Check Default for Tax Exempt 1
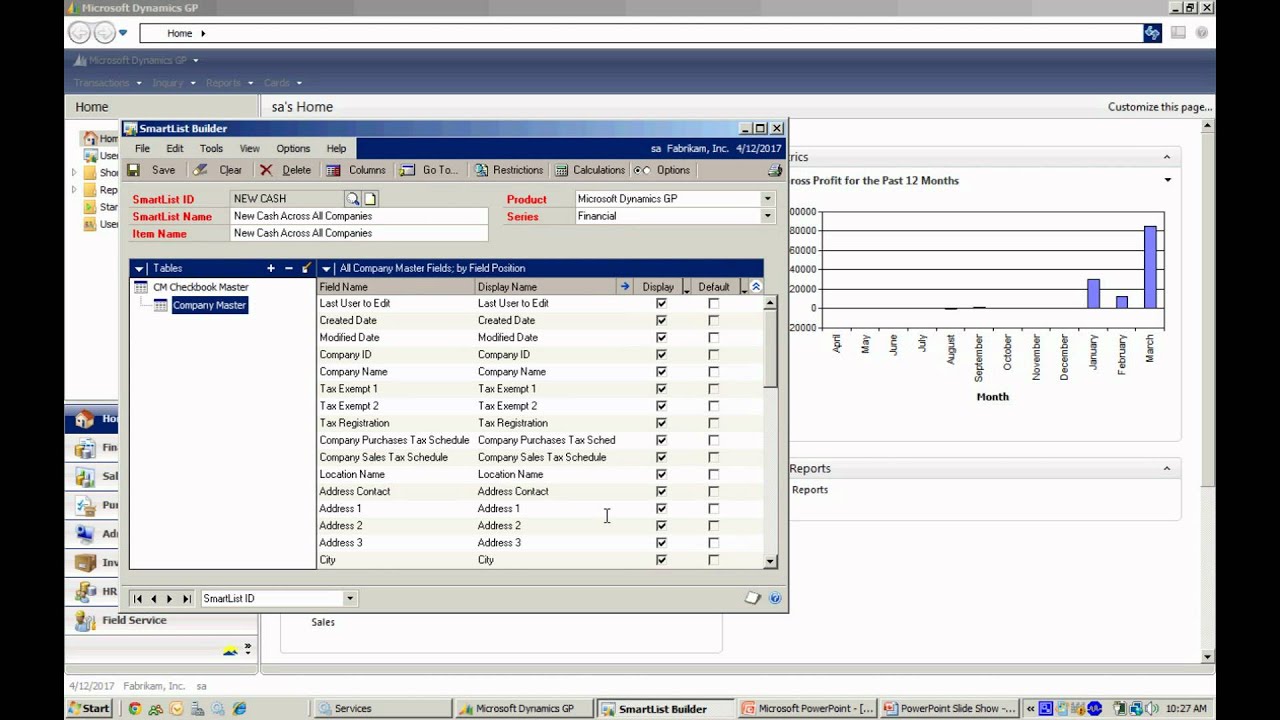The width and height of the screenshot is (1280, 720). click(x=713, y=389)
